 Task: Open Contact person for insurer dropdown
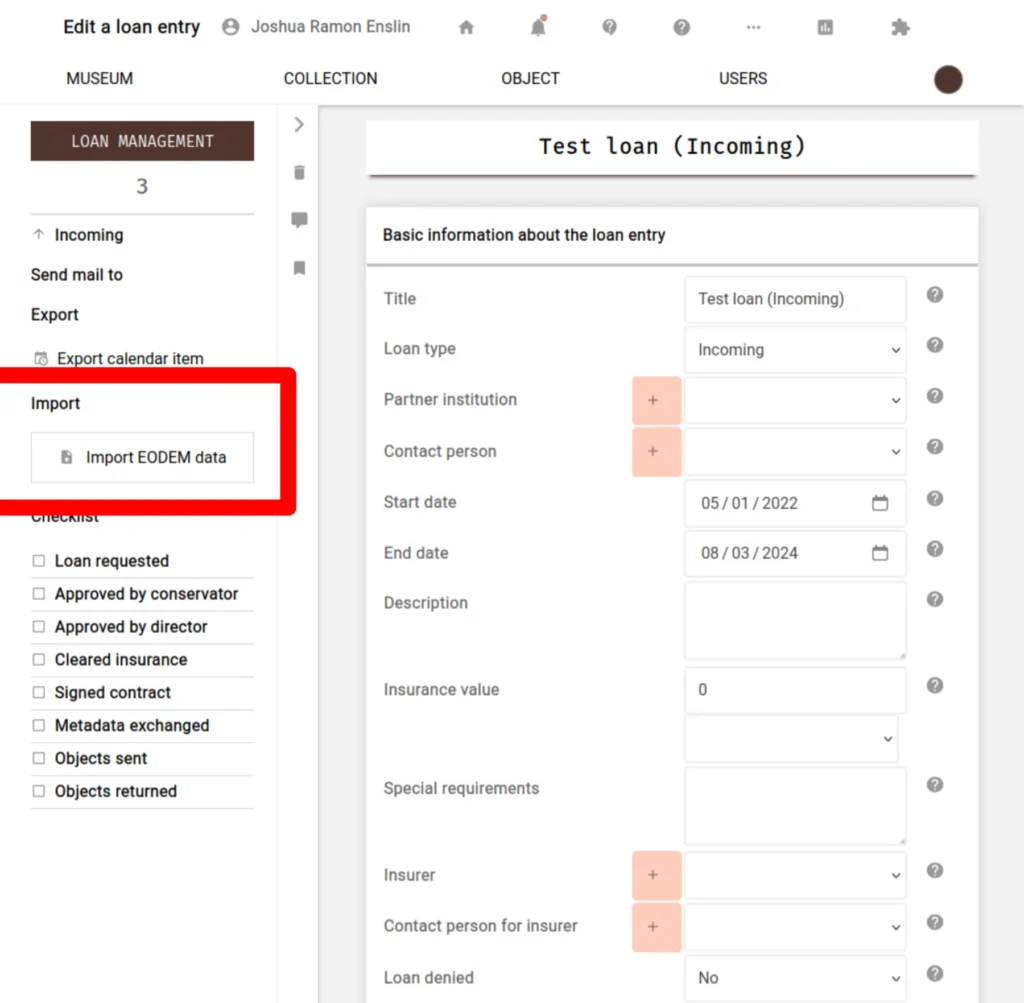pyautogui.click(x=795, y=927)
